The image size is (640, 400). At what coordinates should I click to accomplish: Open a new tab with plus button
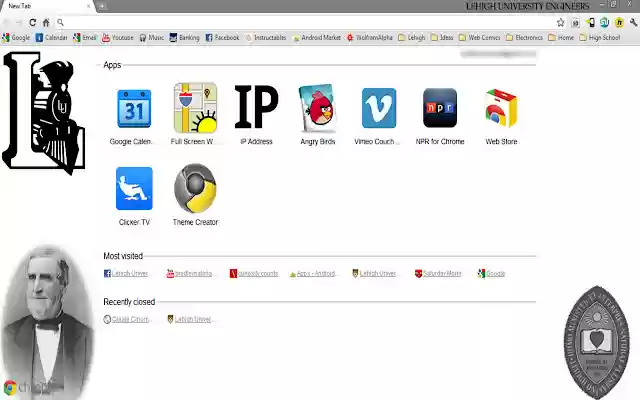pyautogui.click(x=102, y=6)
